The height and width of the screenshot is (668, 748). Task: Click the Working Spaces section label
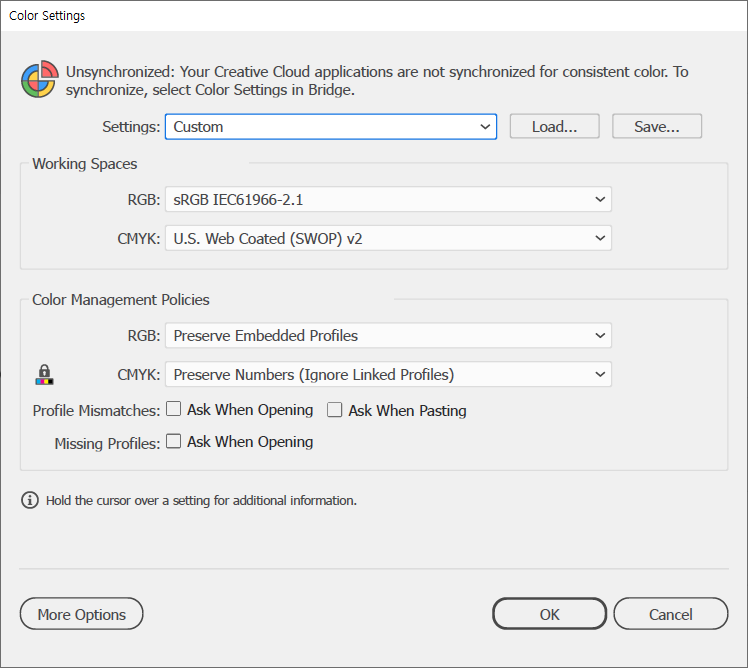85,163
